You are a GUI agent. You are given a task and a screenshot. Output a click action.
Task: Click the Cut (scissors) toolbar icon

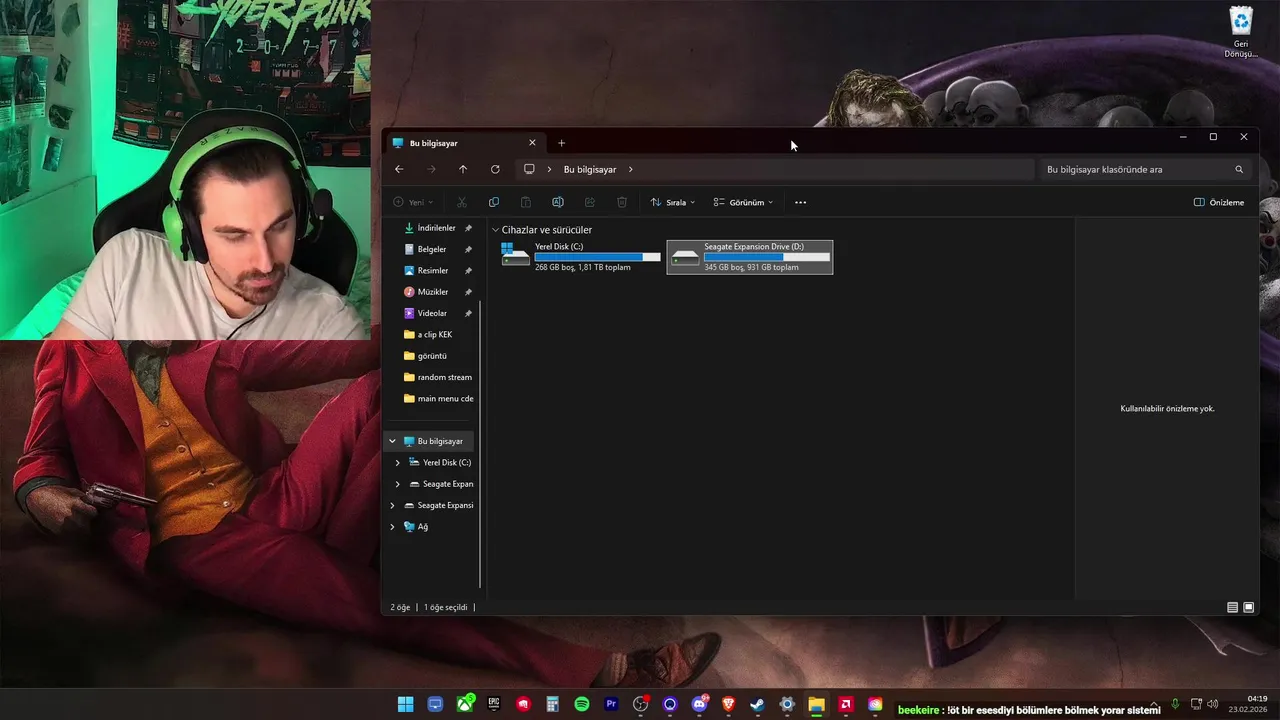pos(461,202)
